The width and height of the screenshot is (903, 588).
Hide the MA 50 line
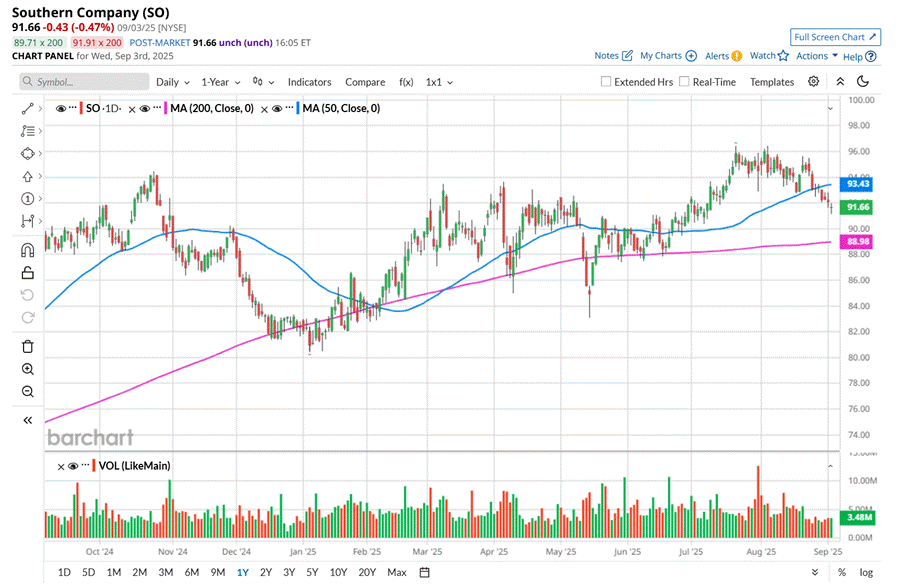tap(277, 108)
